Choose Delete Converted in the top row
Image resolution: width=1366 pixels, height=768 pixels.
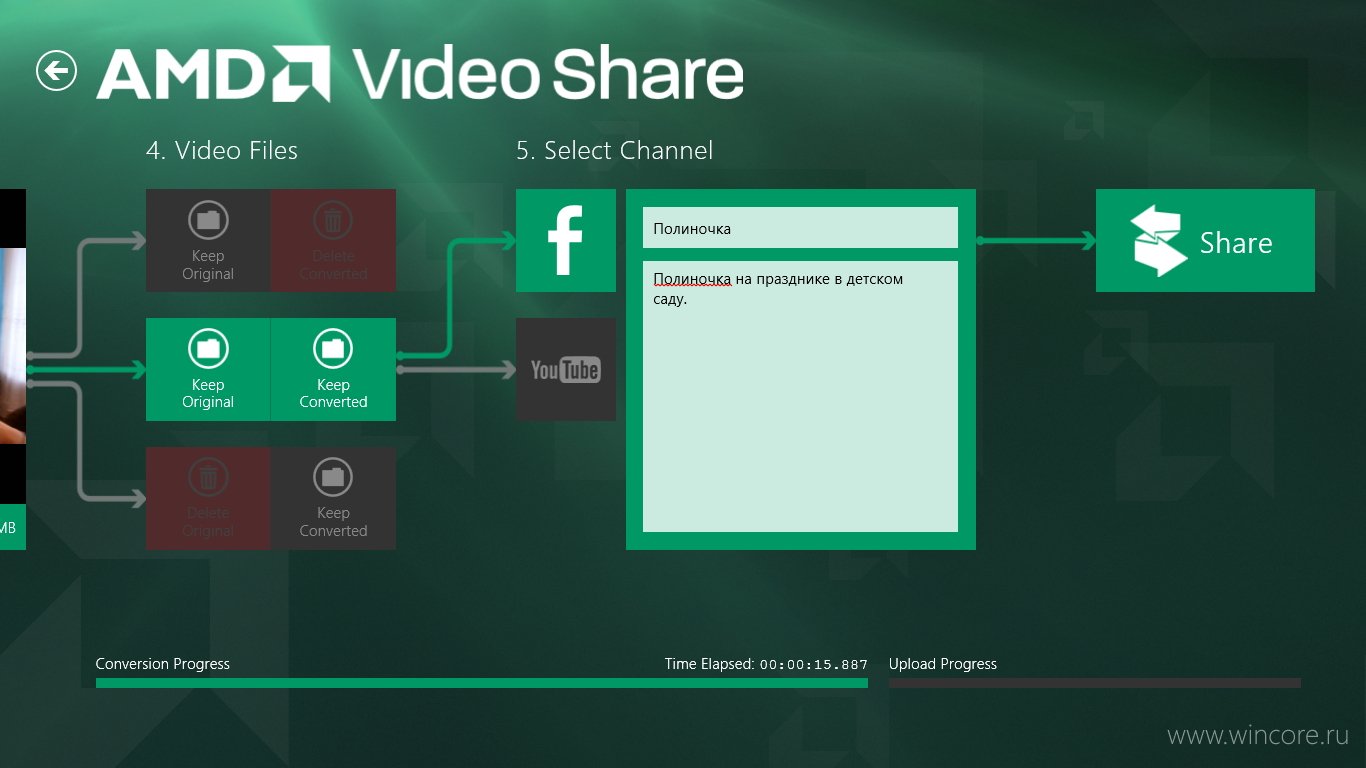[x=333, y=240]
